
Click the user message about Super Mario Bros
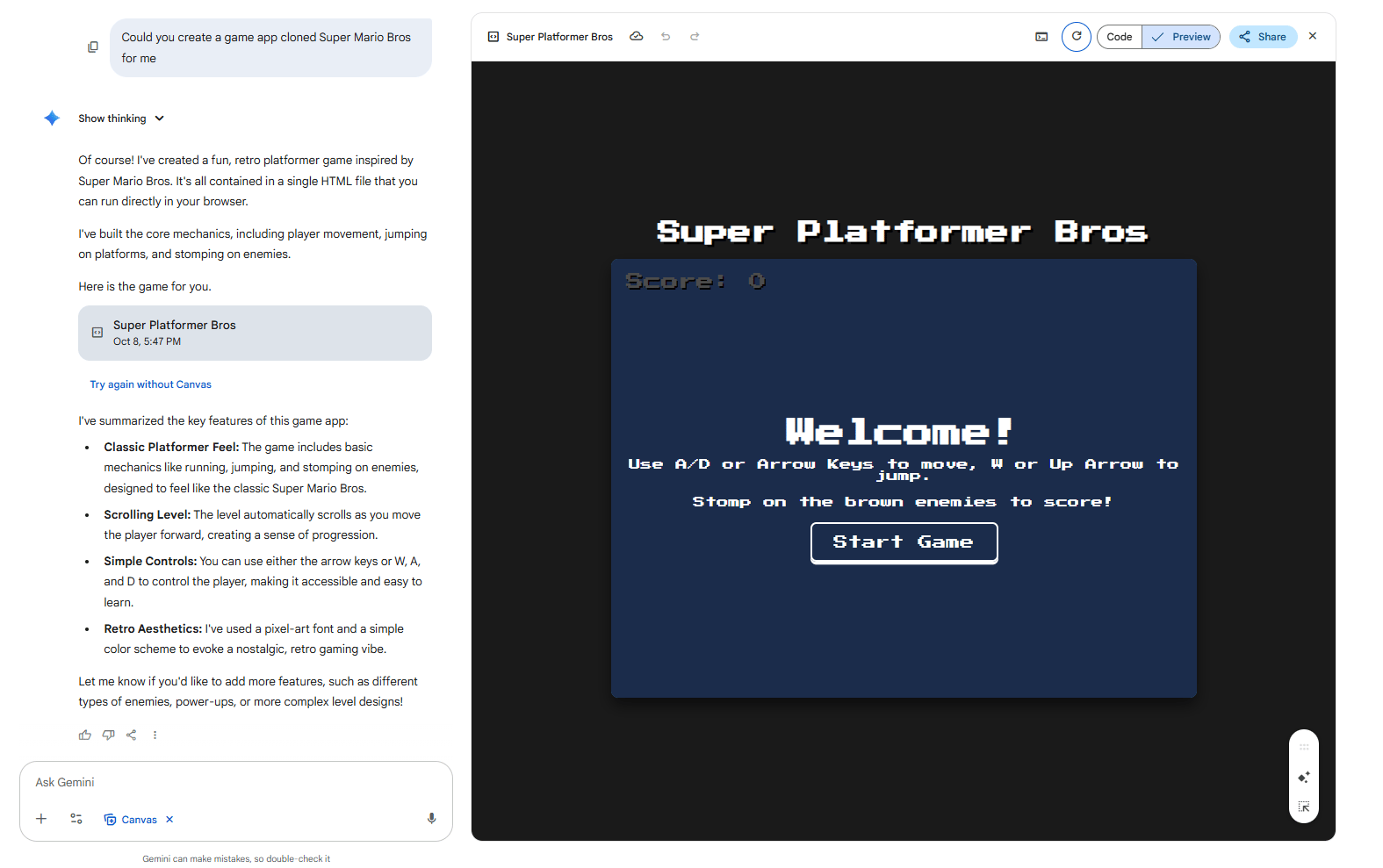click(270, 47)
